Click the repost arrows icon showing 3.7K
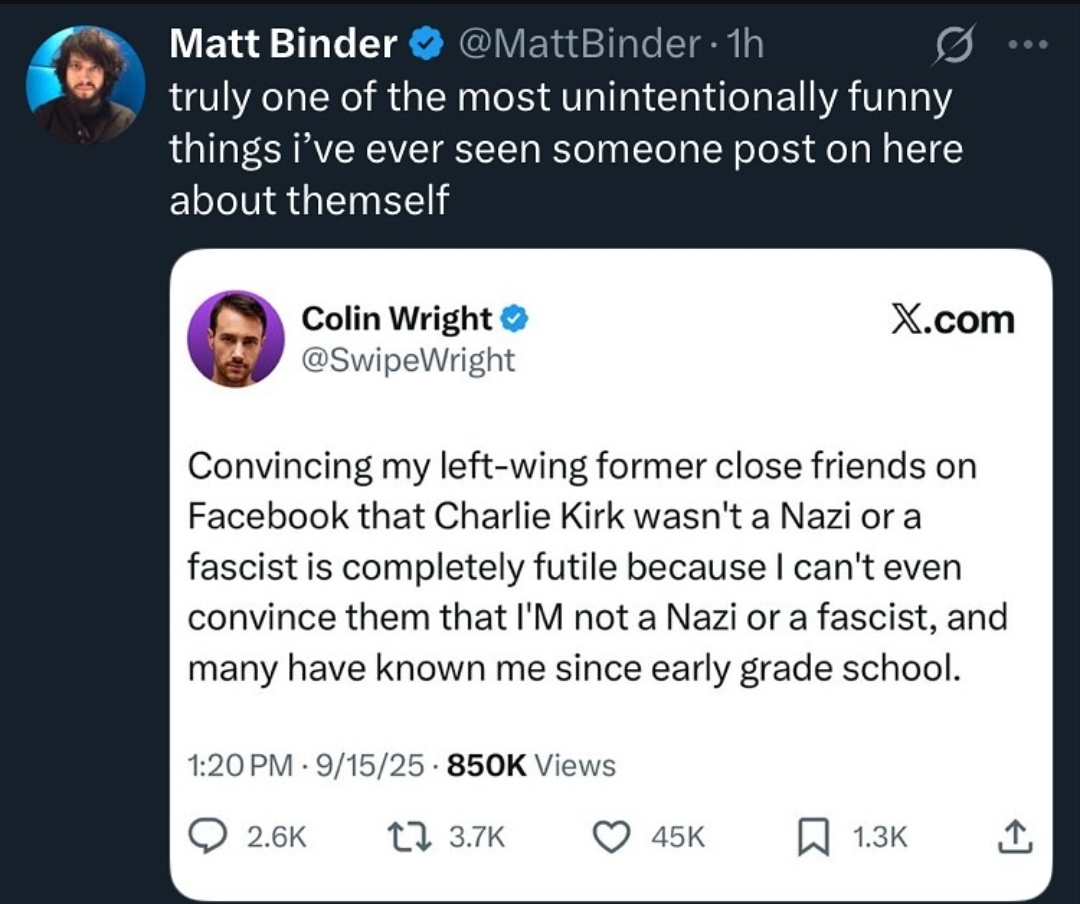This screenshot has height=904, width=1080. (x=409, y=836)
